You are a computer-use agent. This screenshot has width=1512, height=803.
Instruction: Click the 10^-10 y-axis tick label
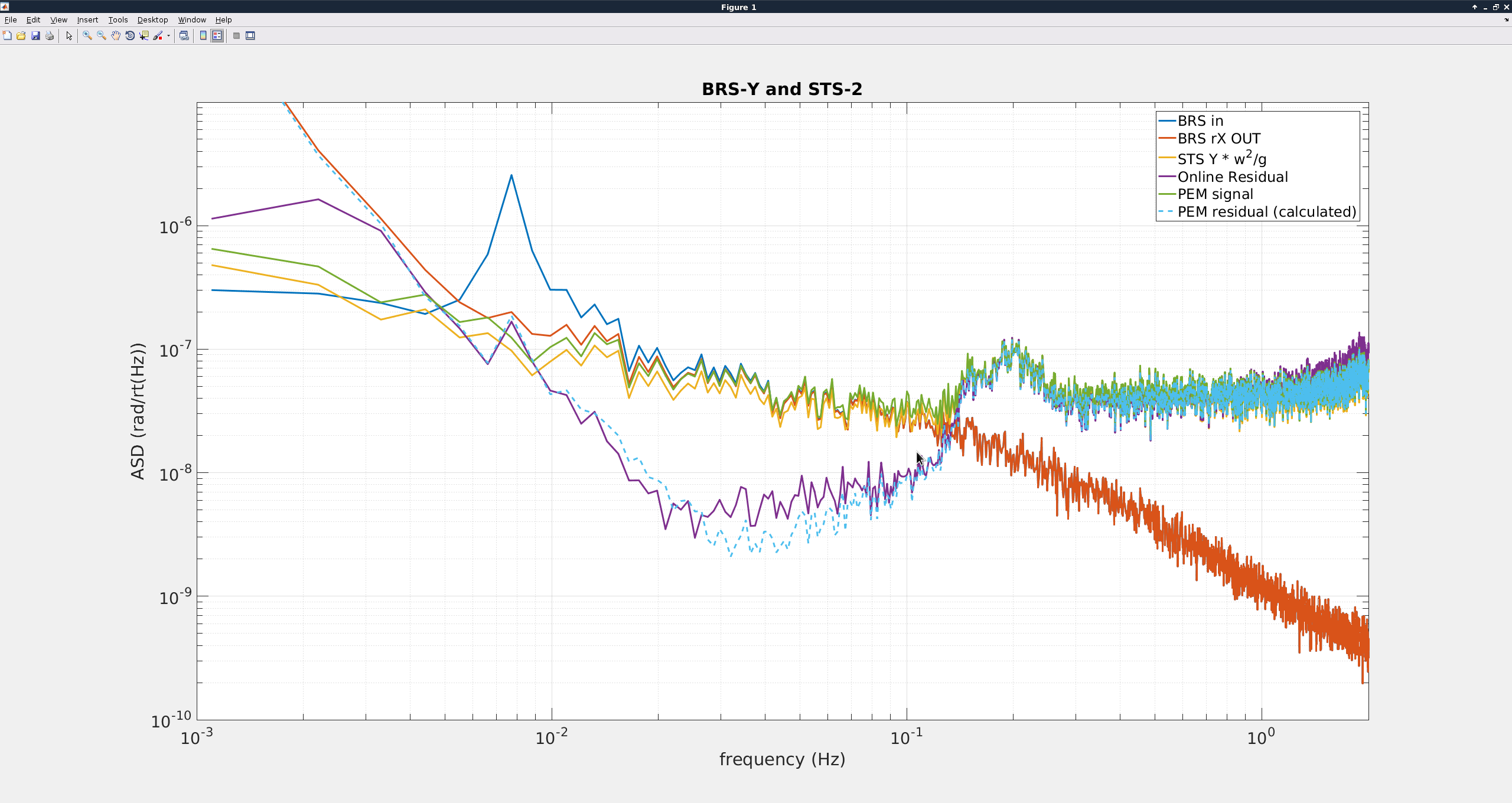tap(171, 720)
